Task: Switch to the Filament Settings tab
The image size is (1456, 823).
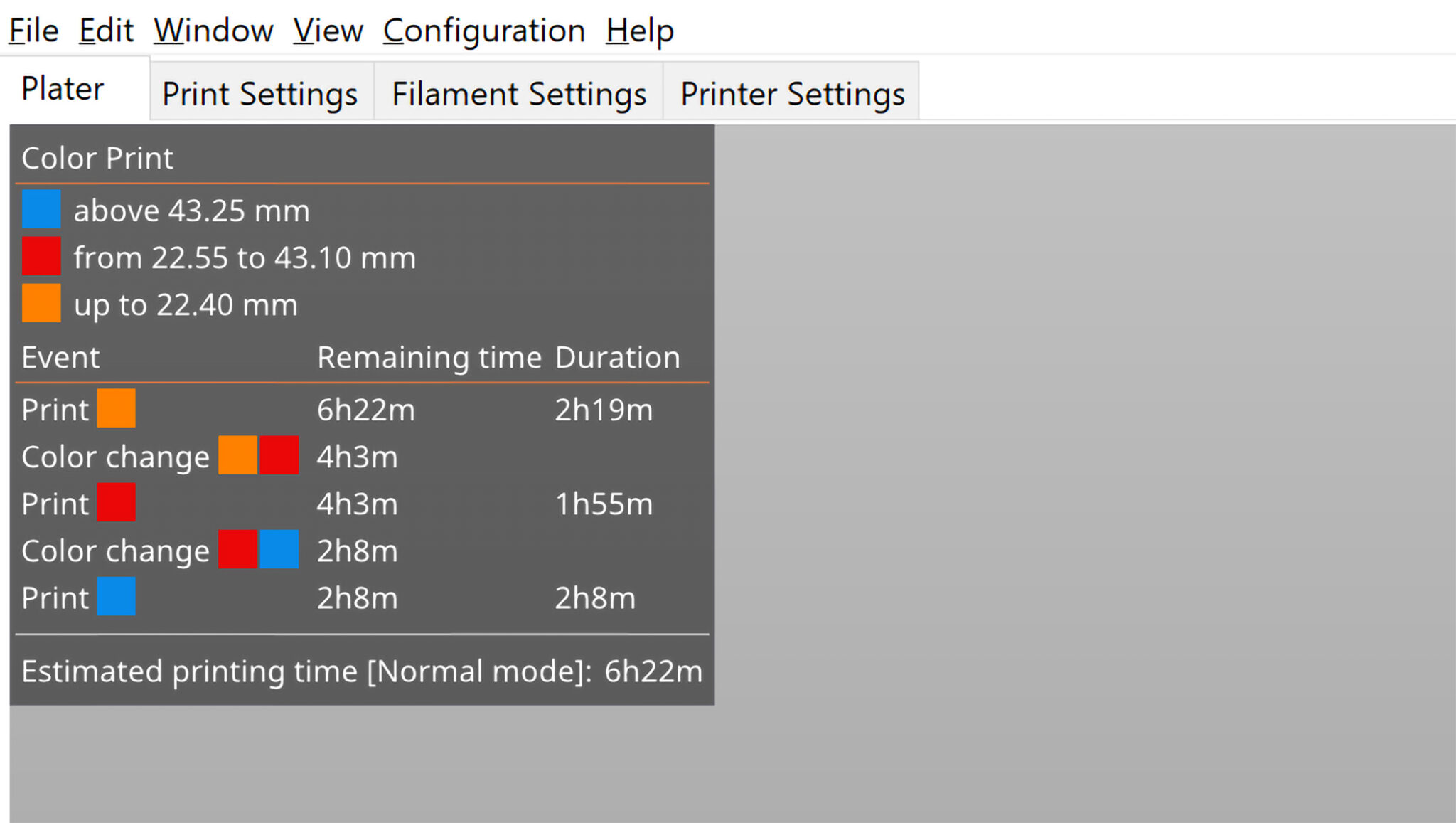Action: point(518,93)
